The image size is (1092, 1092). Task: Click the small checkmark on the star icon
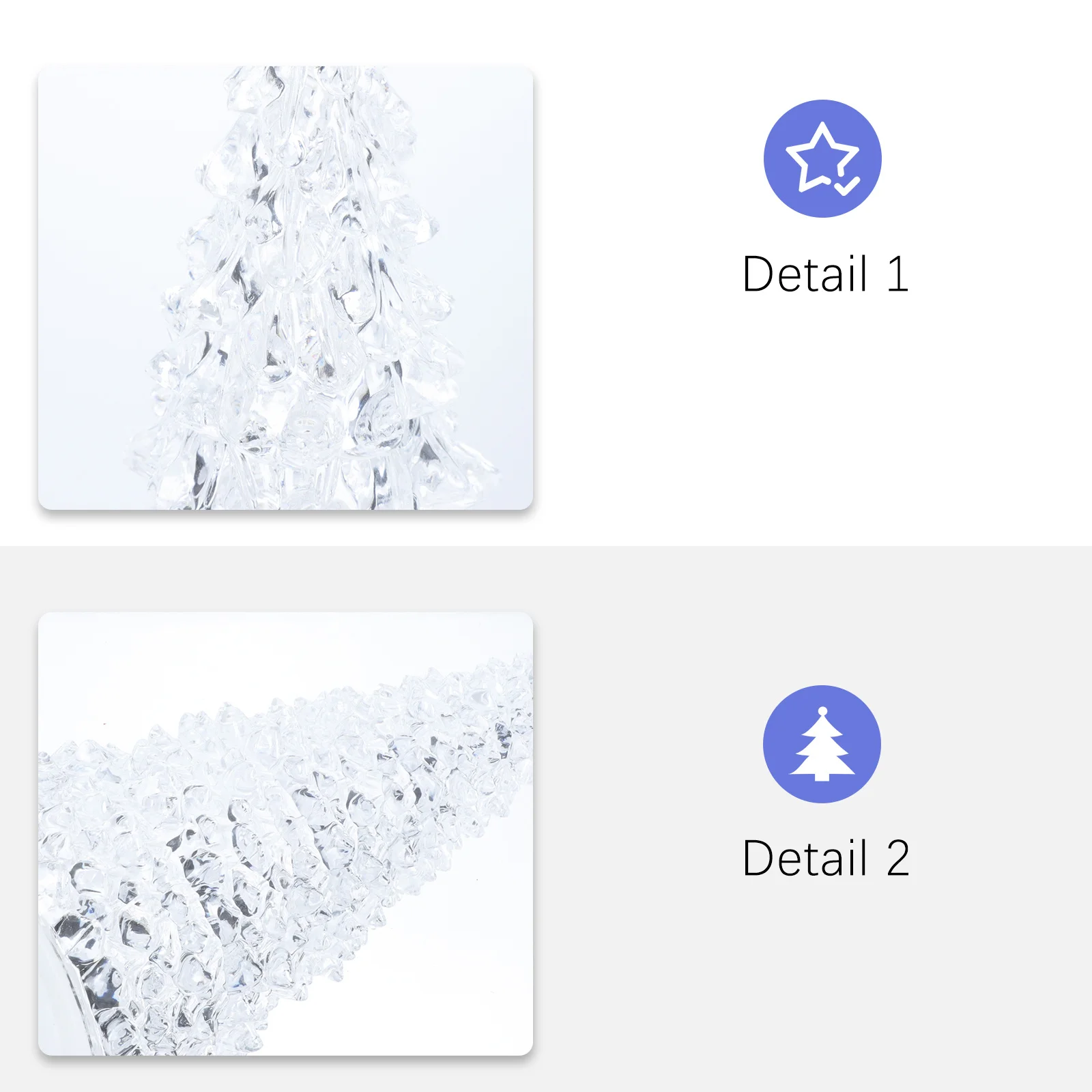[x=847, y=186]
